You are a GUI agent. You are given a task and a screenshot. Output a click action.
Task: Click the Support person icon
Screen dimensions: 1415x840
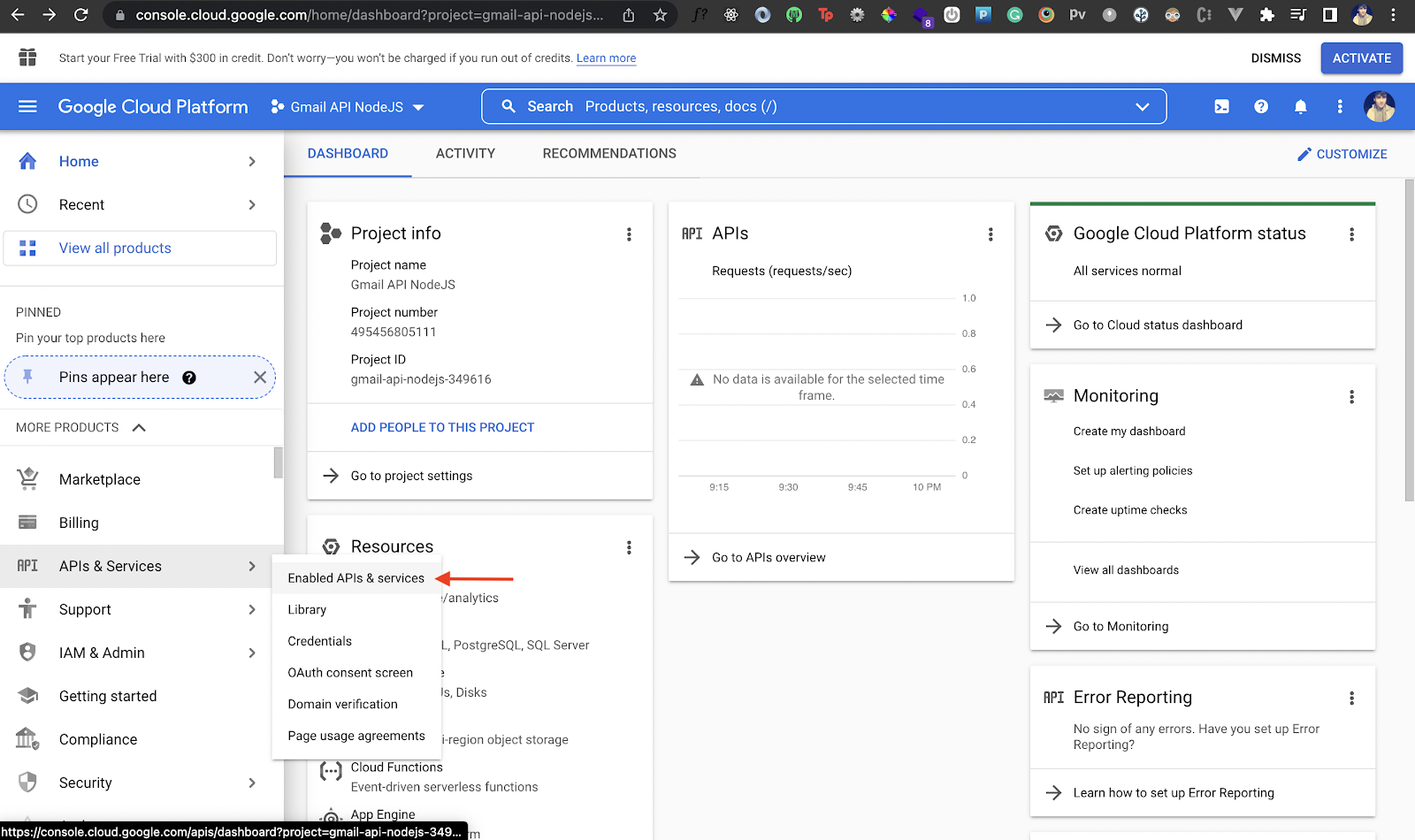[x=27, y=609]
